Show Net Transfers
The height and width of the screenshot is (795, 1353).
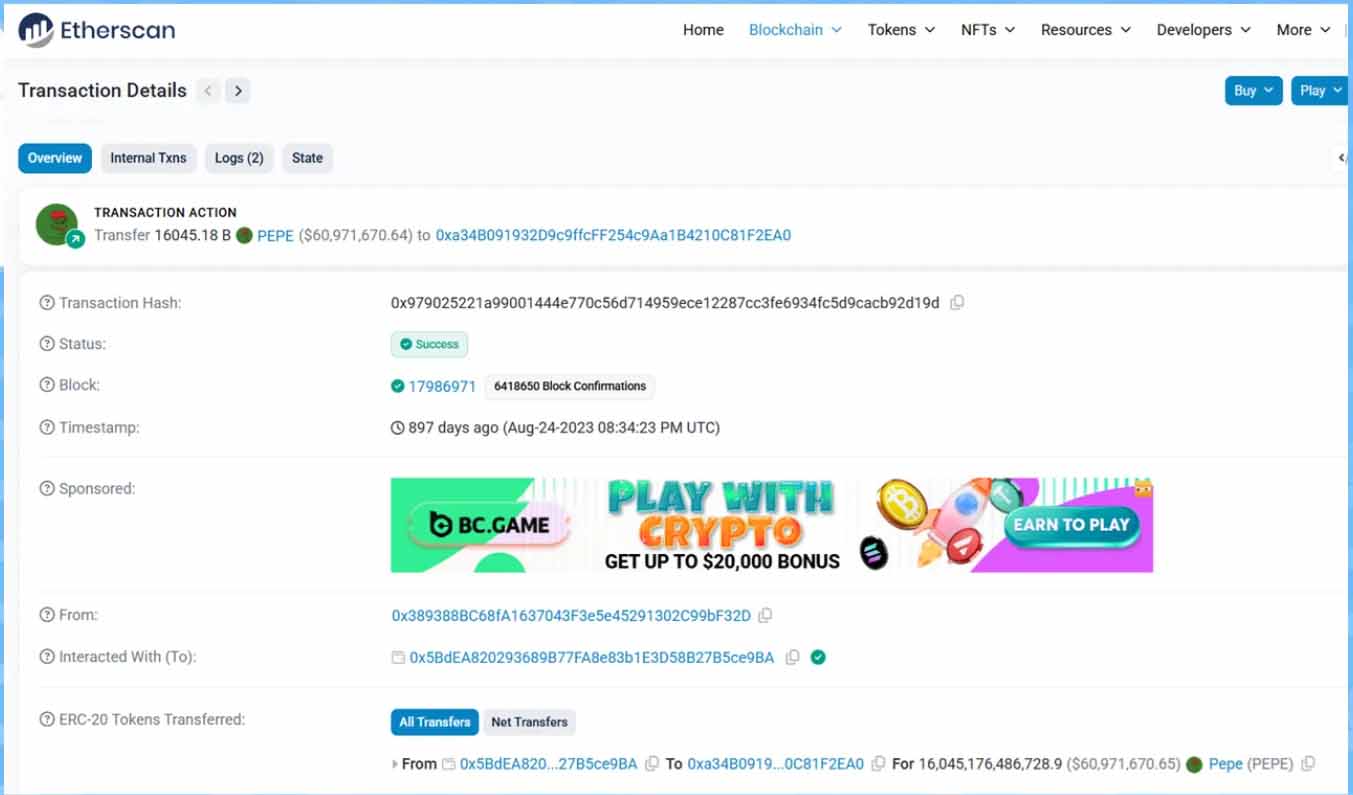point(530,722)
